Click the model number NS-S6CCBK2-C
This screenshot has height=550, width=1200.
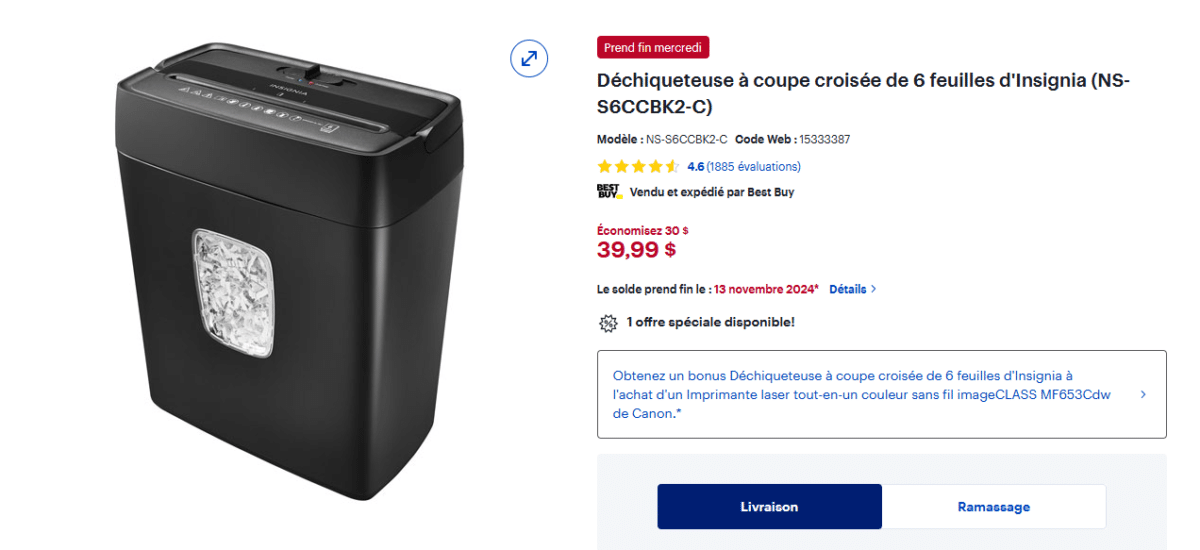click(687, 139)
